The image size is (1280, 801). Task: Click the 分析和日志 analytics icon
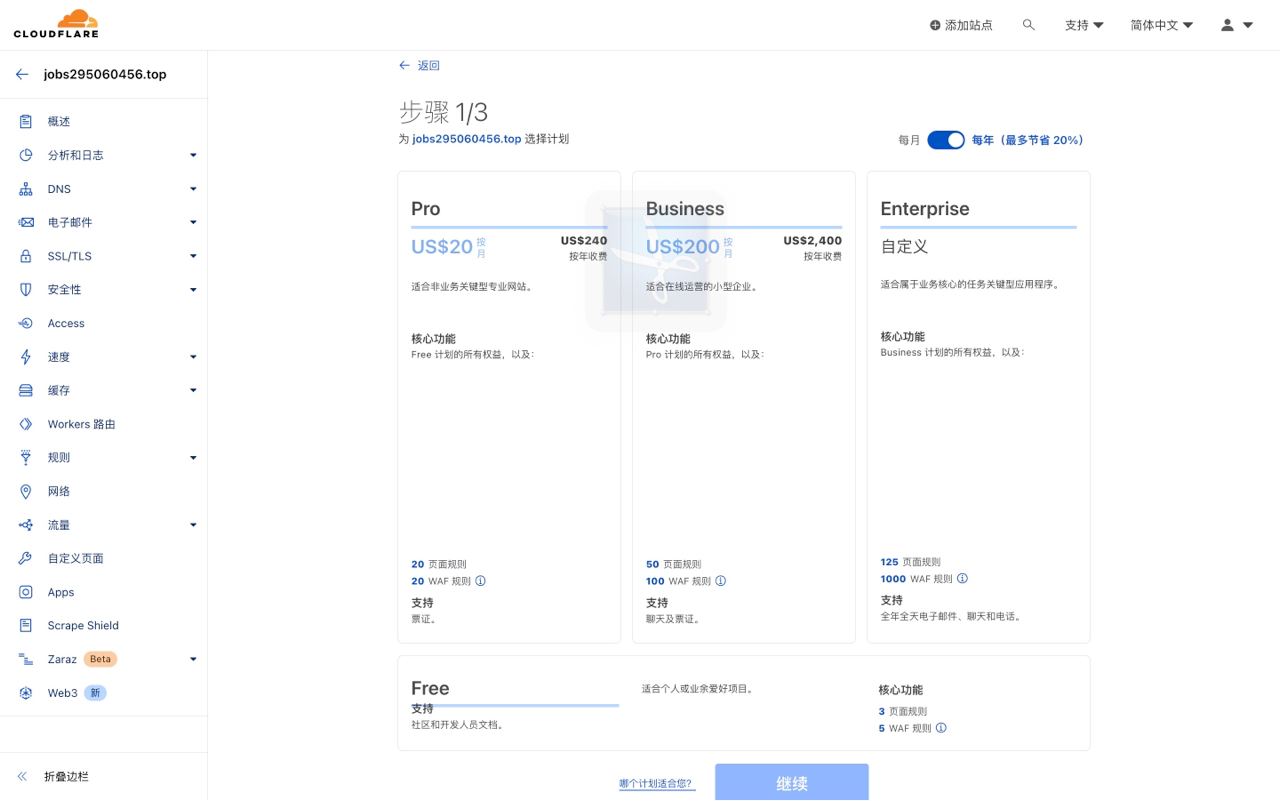click(x=26, y=155)
